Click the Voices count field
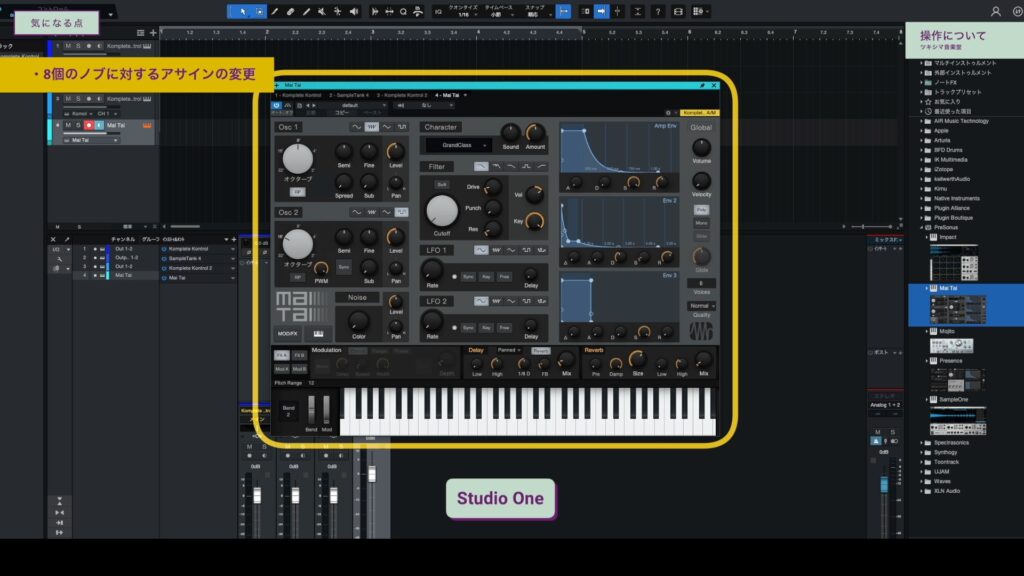This screenshot has height=576, width=1024. [x=701, y=283]
